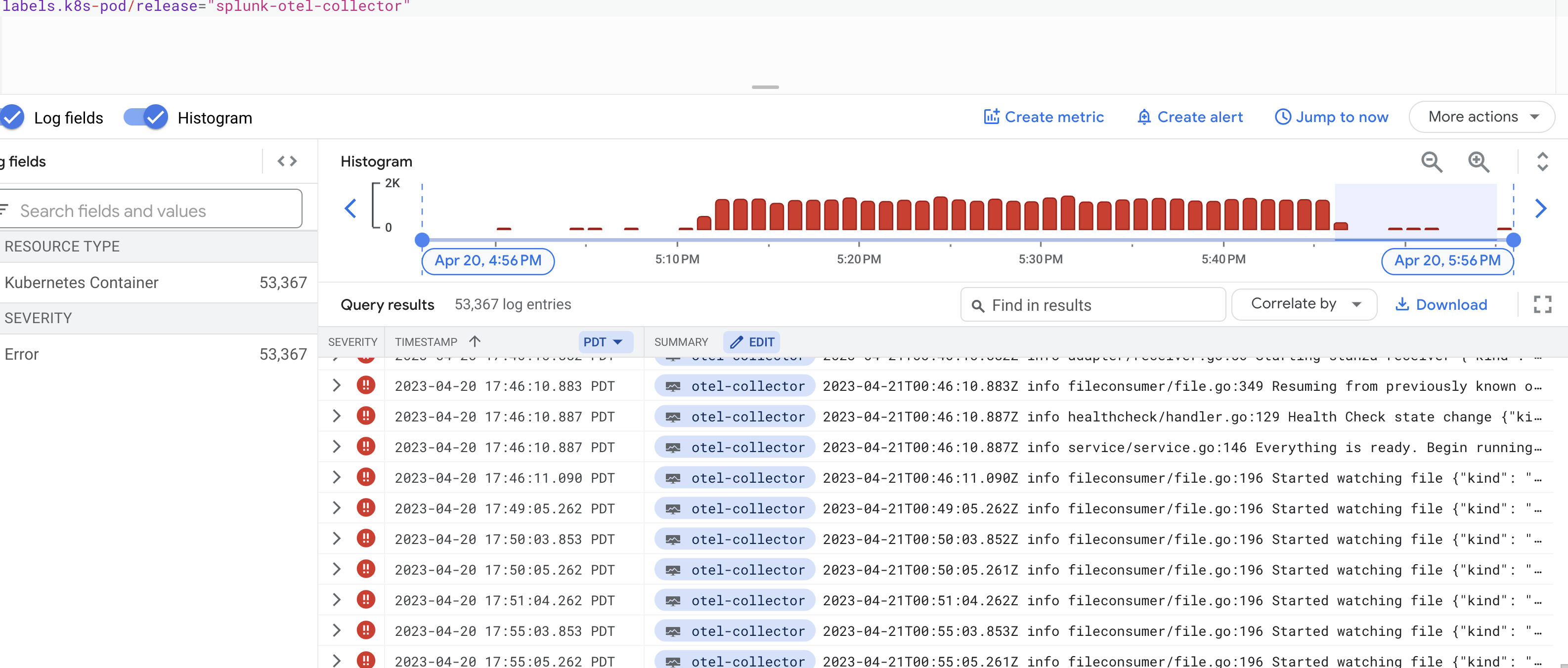Open Create alert
Screen dimensions: 1568x668
pos(1188,116)
